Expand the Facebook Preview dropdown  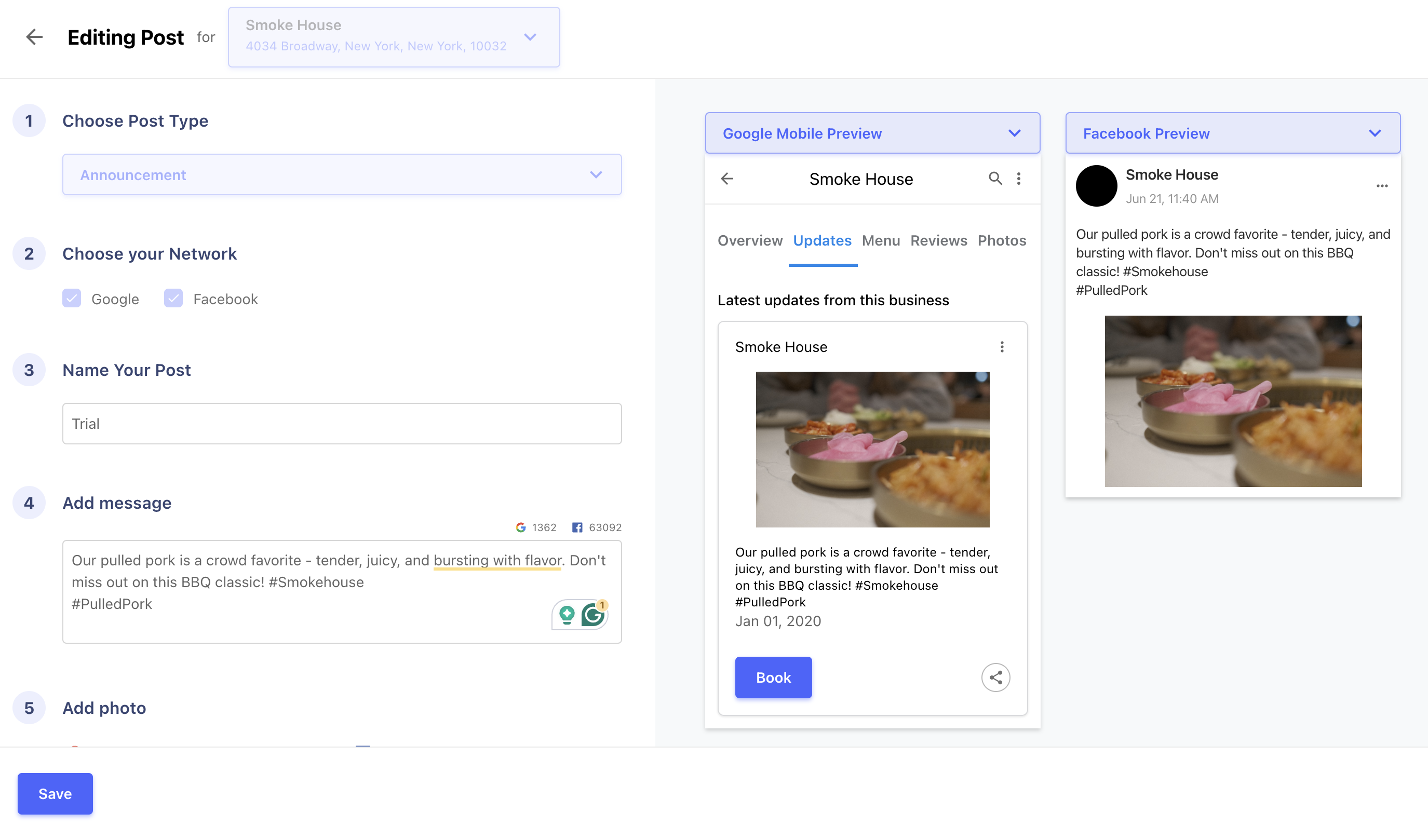click(1233, 133)
